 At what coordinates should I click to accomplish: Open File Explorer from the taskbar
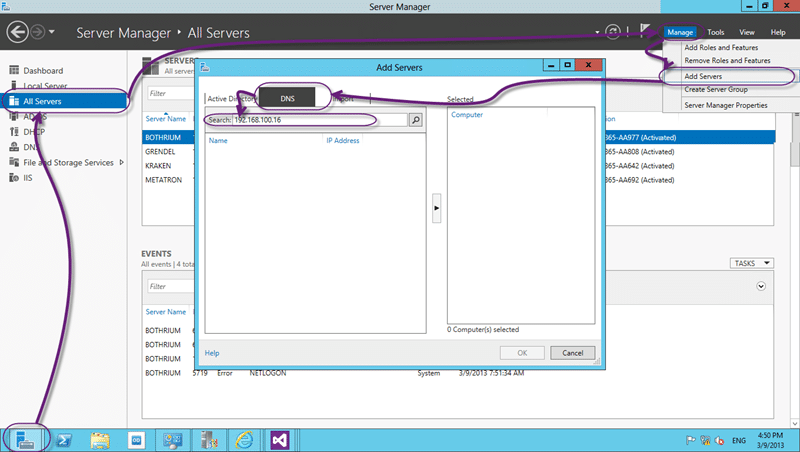[x=100, y=440]
